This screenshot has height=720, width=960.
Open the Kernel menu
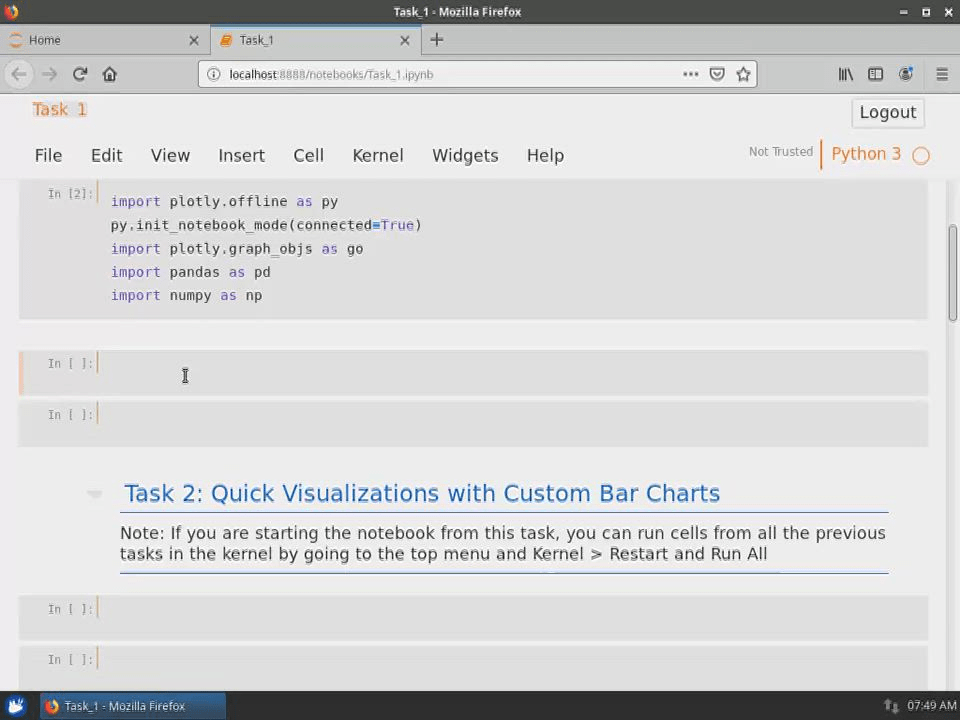tap(378, 156)
